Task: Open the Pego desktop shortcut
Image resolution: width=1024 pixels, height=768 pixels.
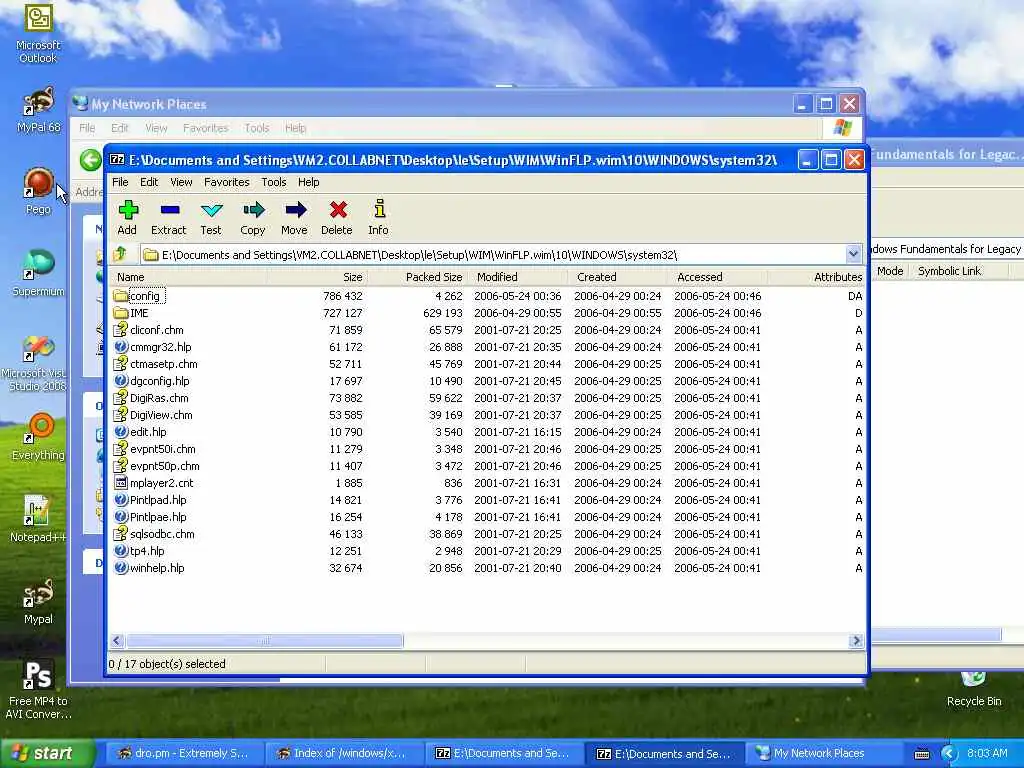Action: click(38, 191)
